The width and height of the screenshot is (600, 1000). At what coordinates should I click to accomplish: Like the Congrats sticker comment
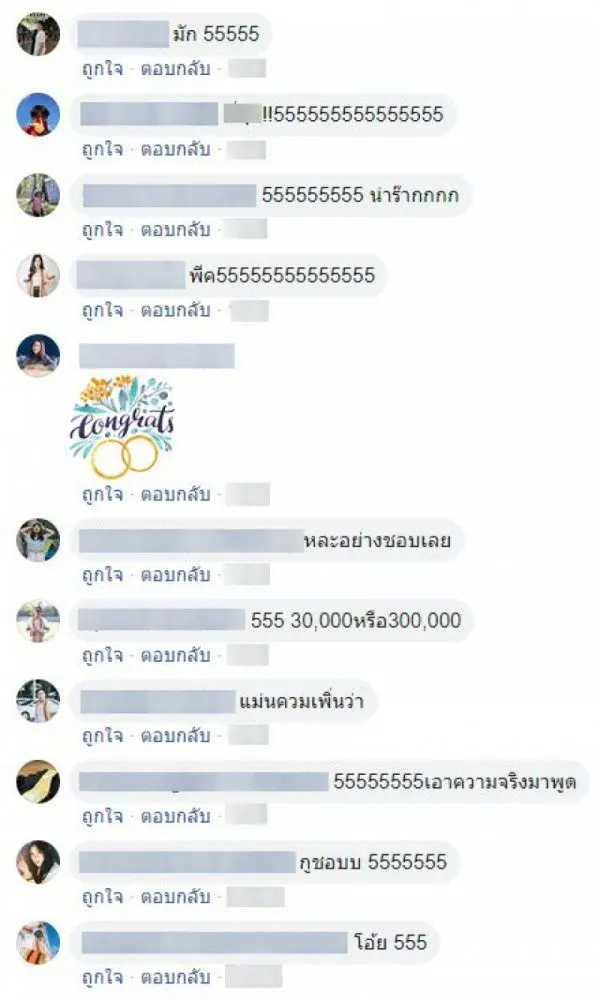click(x=102, y=495)
